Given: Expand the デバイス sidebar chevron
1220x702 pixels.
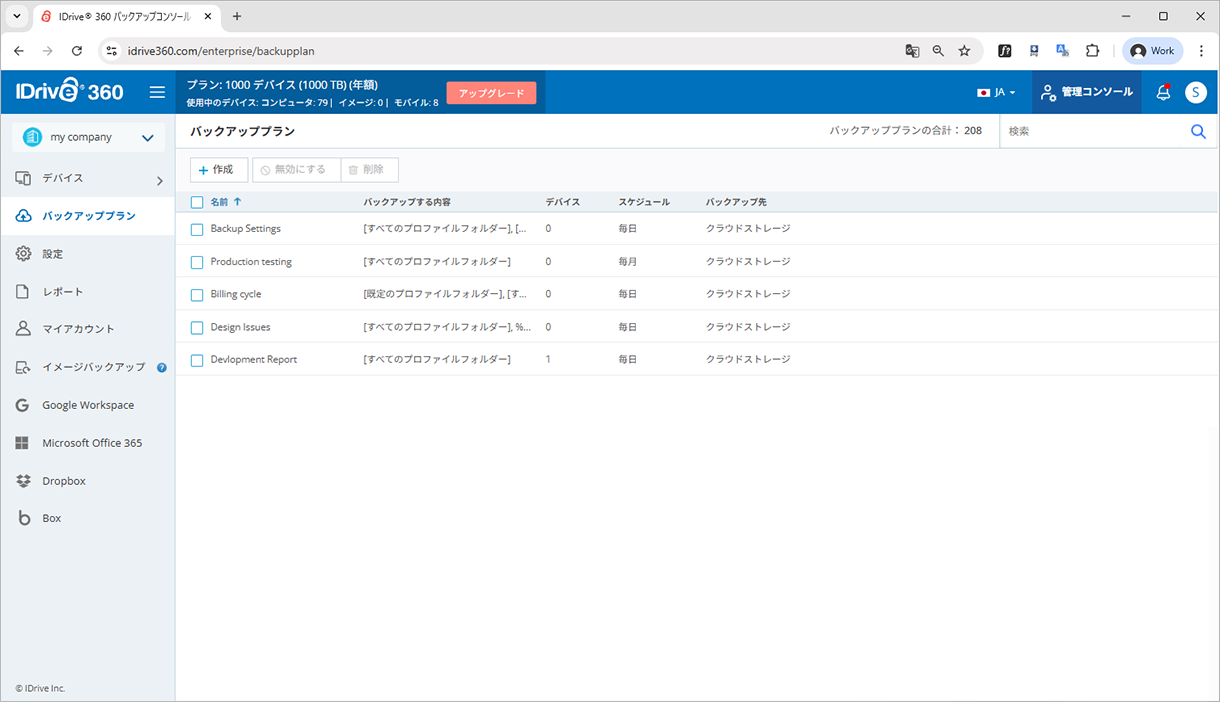Looking at the screenshot, I should click(158, 183).
